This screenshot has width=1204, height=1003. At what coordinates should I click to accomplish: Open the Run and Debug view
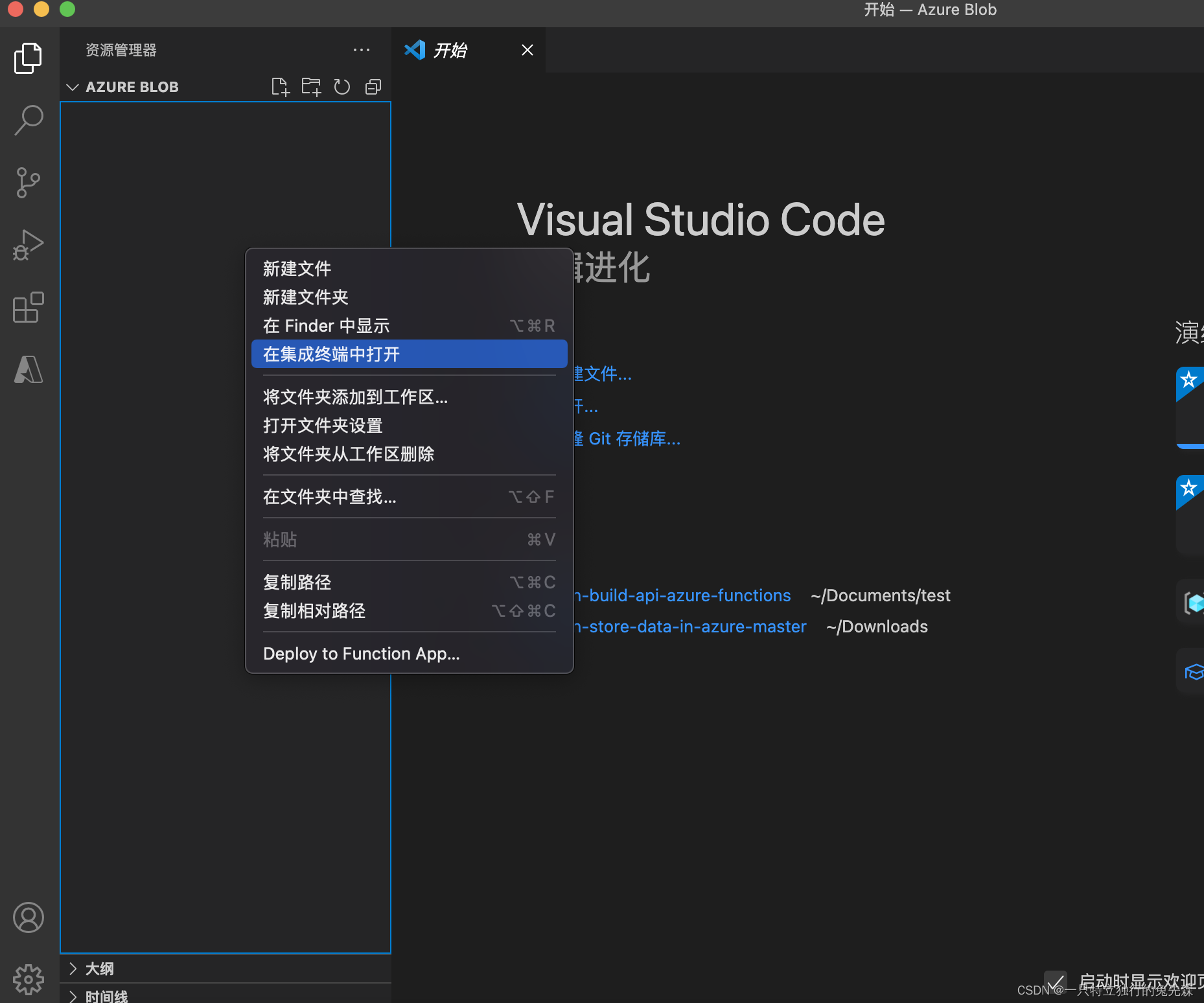click(x=29, y=245)
